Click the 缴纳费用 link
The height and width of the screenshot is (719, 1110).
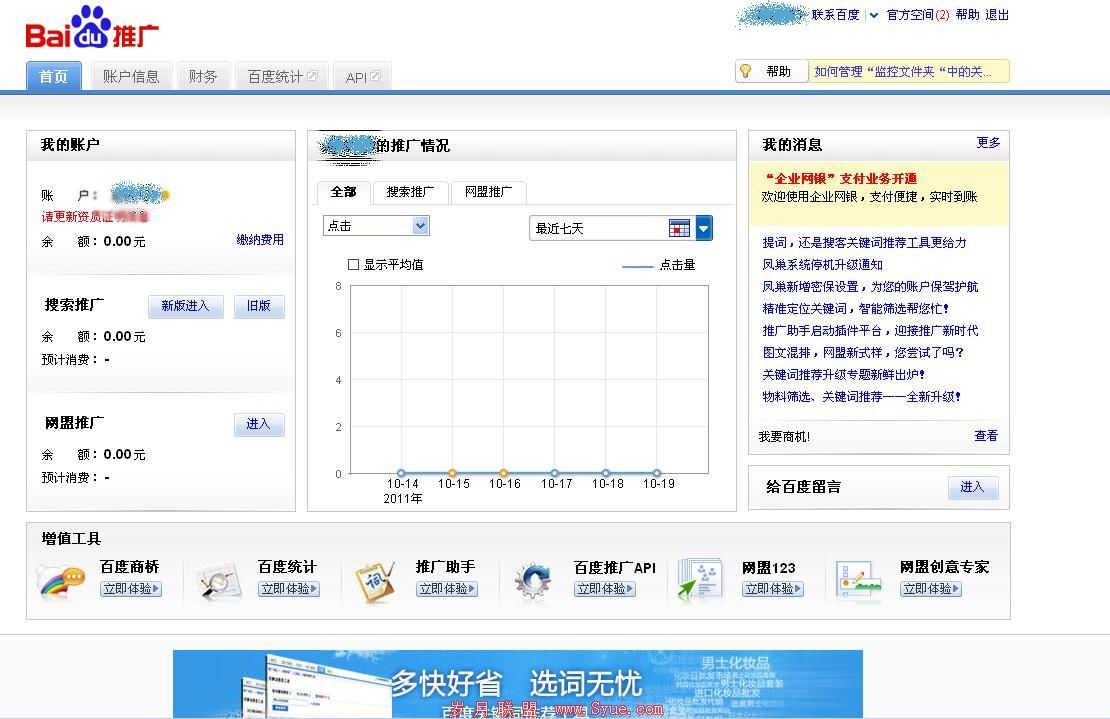[x=260, y=240]
